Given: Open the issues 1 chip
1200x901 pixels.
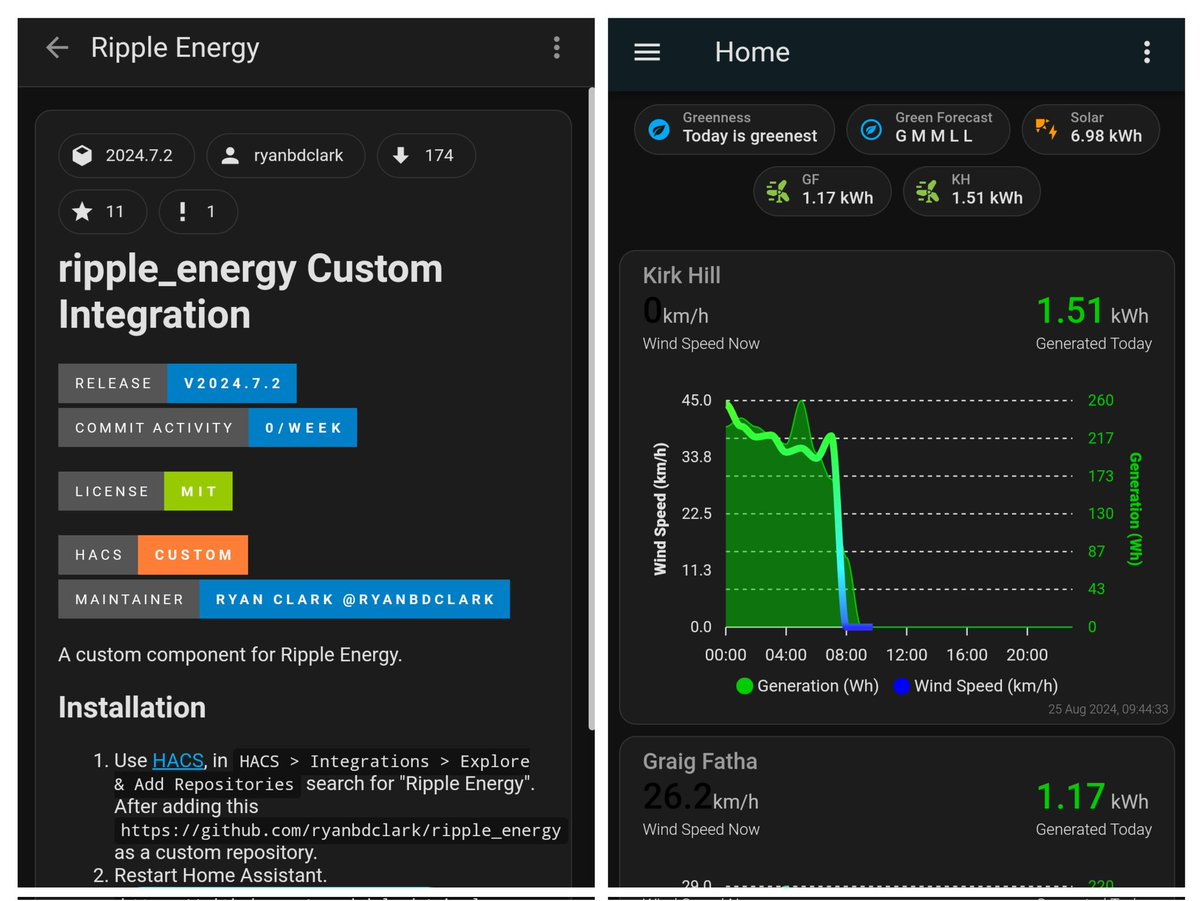Looking at the screenshot, I should [198, 211].
